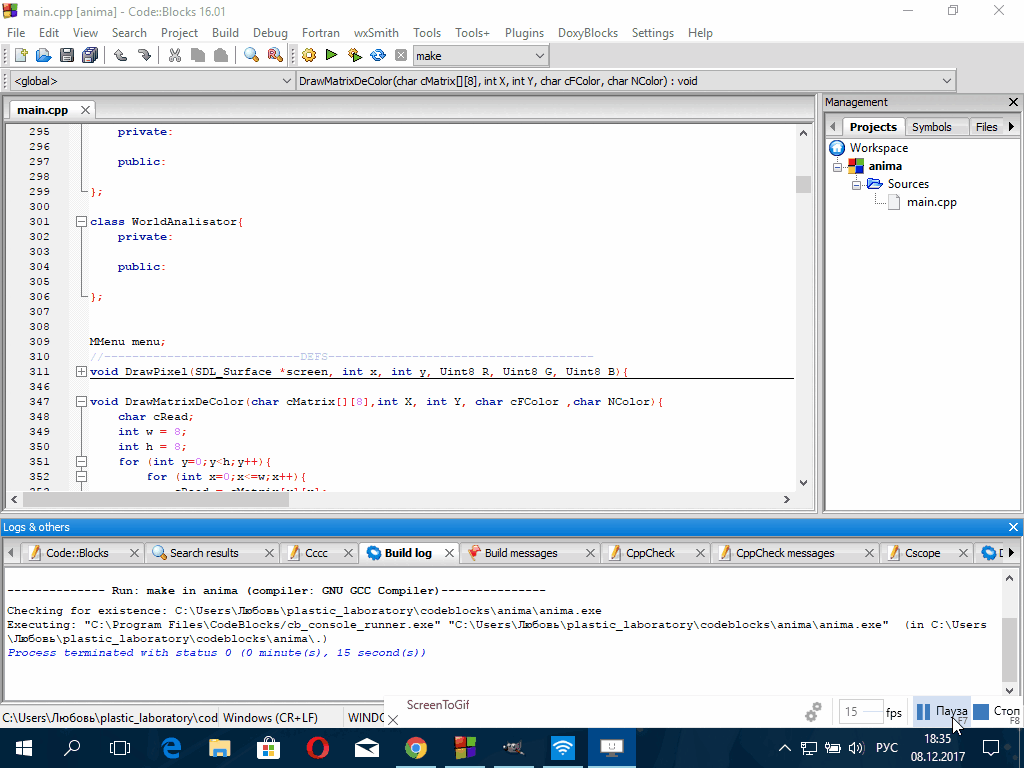The image size is (1024, 768).
Task: Open ScreenToGif settings gear
Action: click(x=813, y=712)
